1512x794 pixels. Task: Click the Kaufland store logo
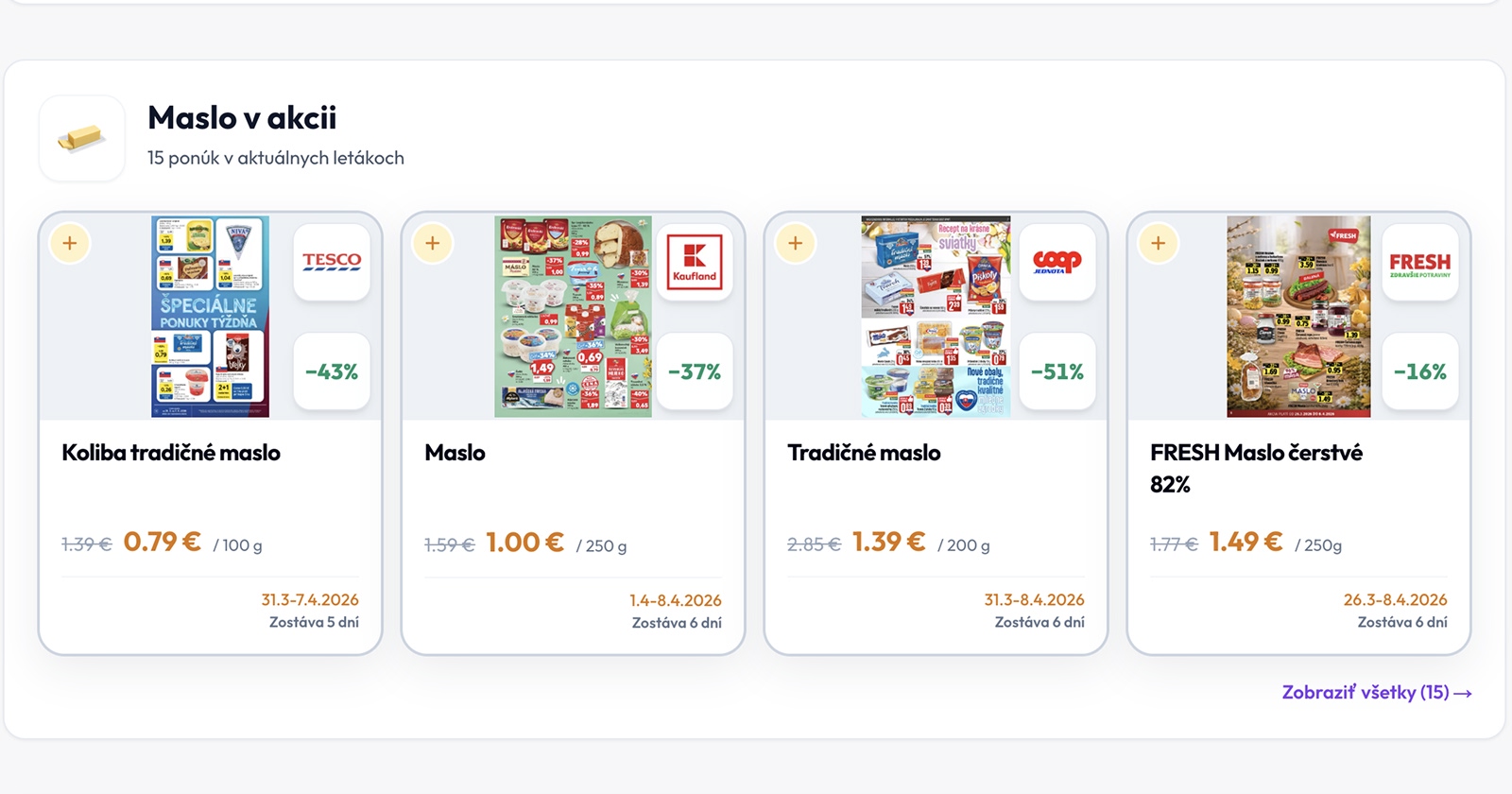coord(695,262)
